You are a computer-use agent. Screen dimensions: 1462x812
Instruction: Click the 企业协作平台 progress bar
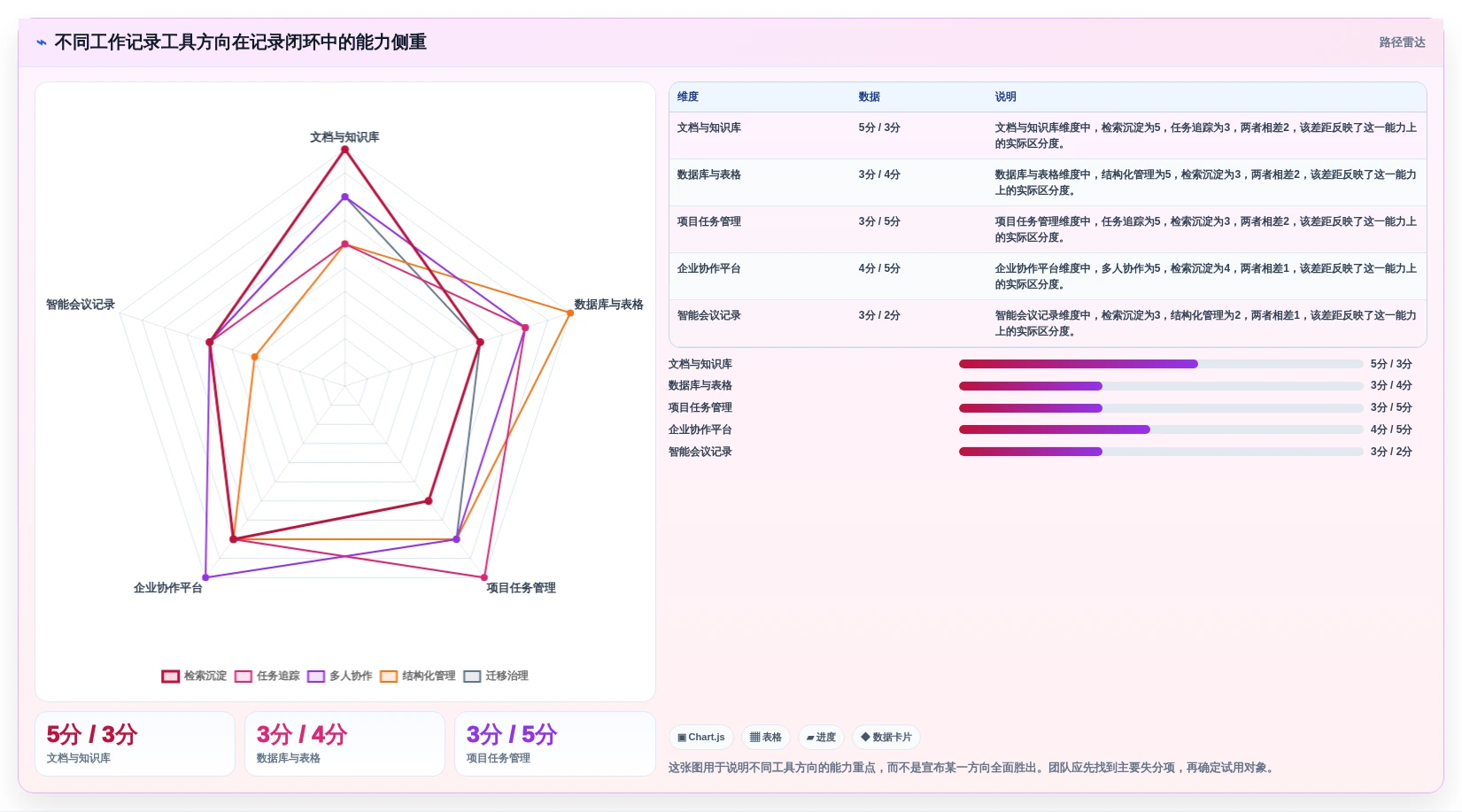pos(1161,429)
